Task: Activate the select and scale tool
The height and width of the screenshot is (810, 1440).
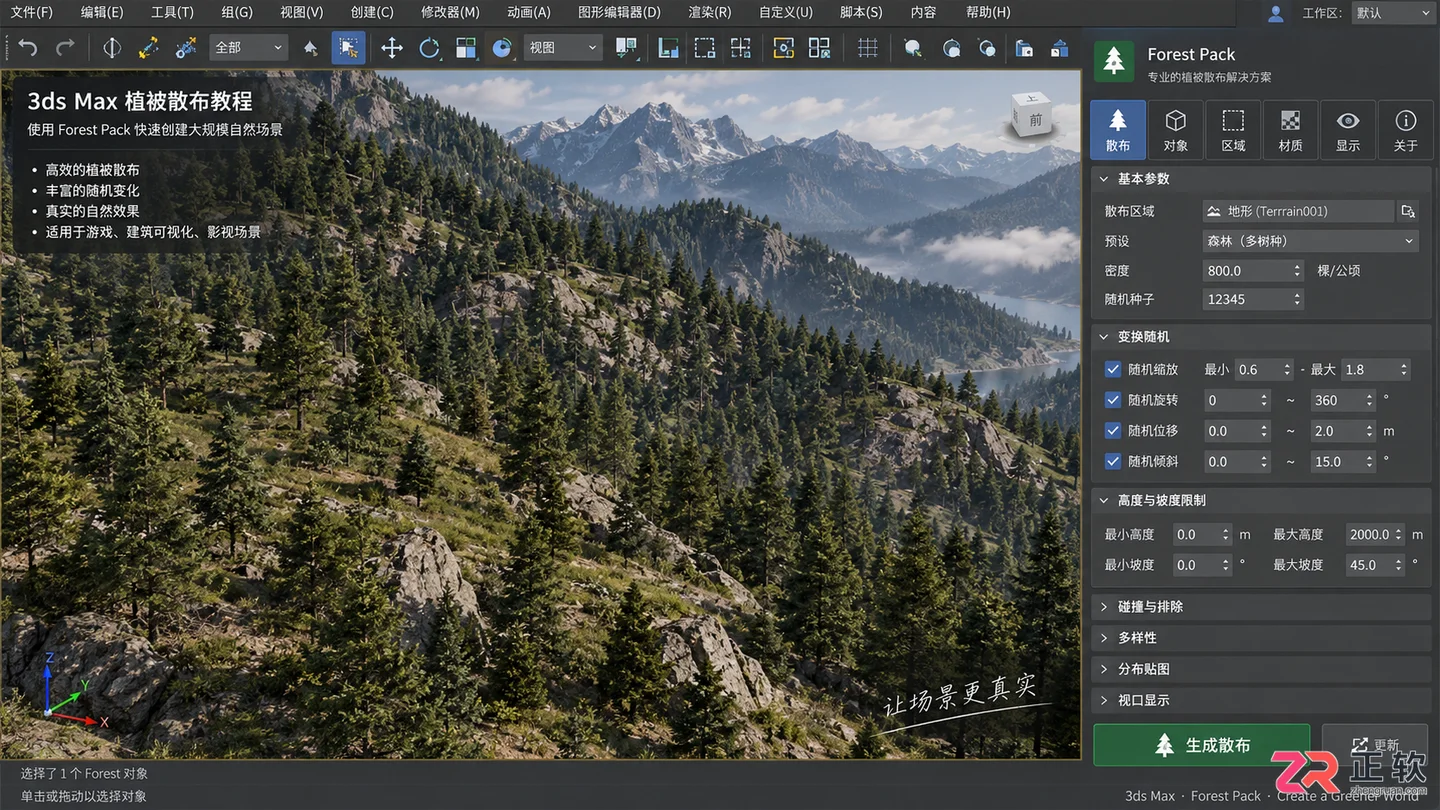Action: 466,47
